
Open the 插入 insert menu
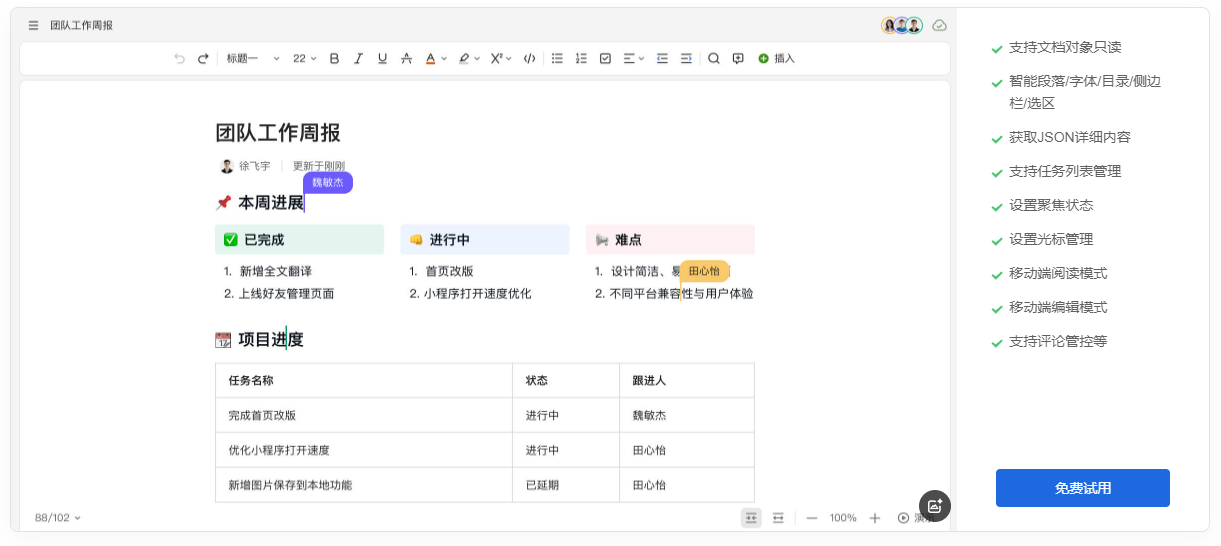[x=776, y=59]
